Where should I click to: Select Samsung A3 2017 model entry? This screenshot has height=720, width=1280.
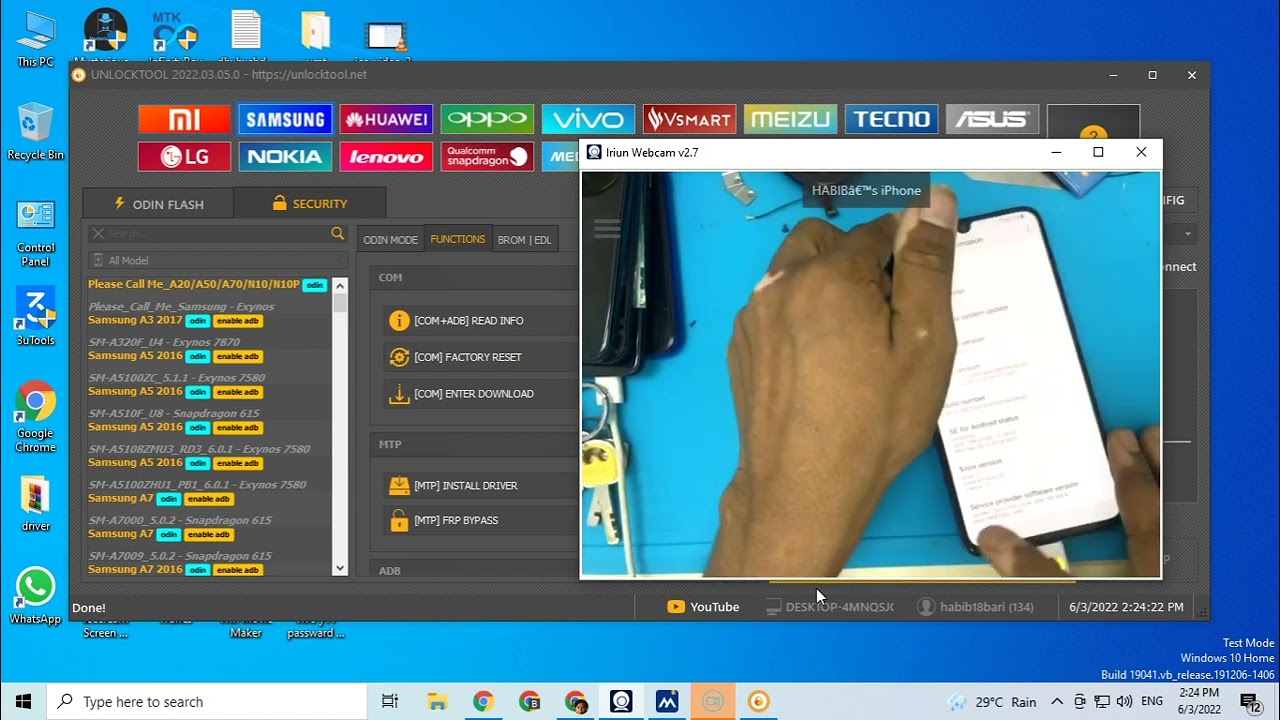pos(135,320)
